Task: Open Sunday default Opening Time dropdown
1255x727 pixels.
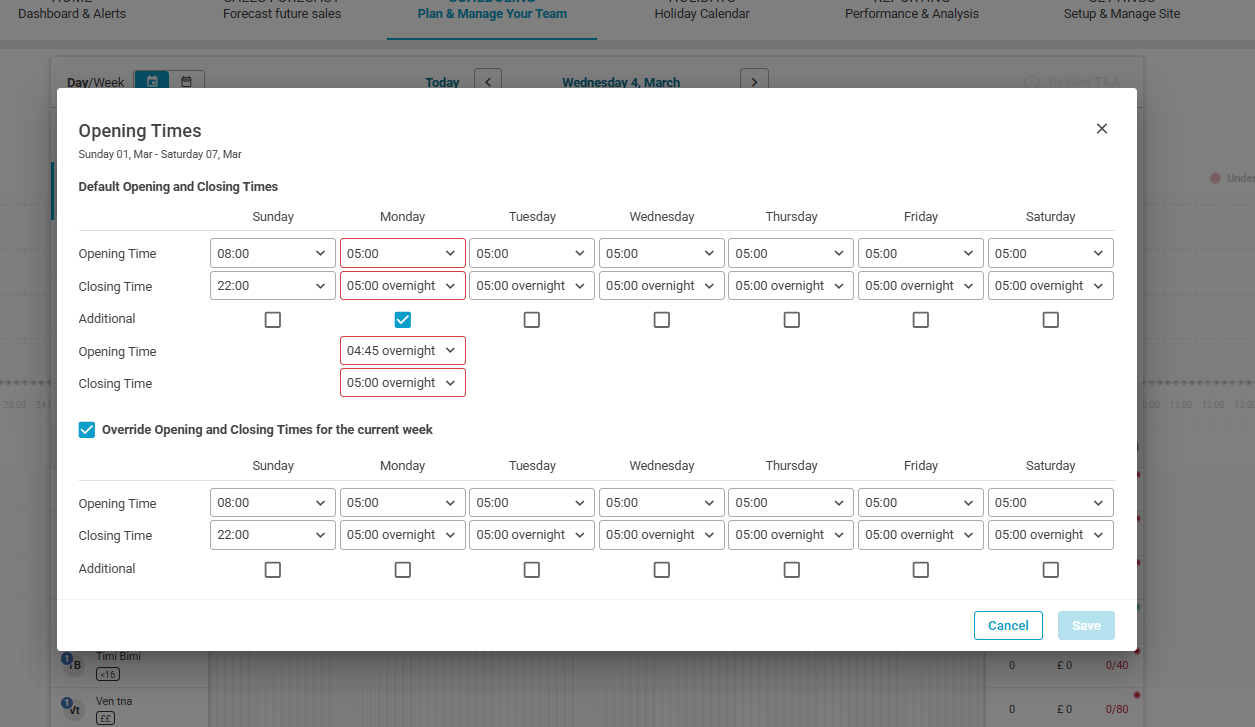Action: point(273,254)
